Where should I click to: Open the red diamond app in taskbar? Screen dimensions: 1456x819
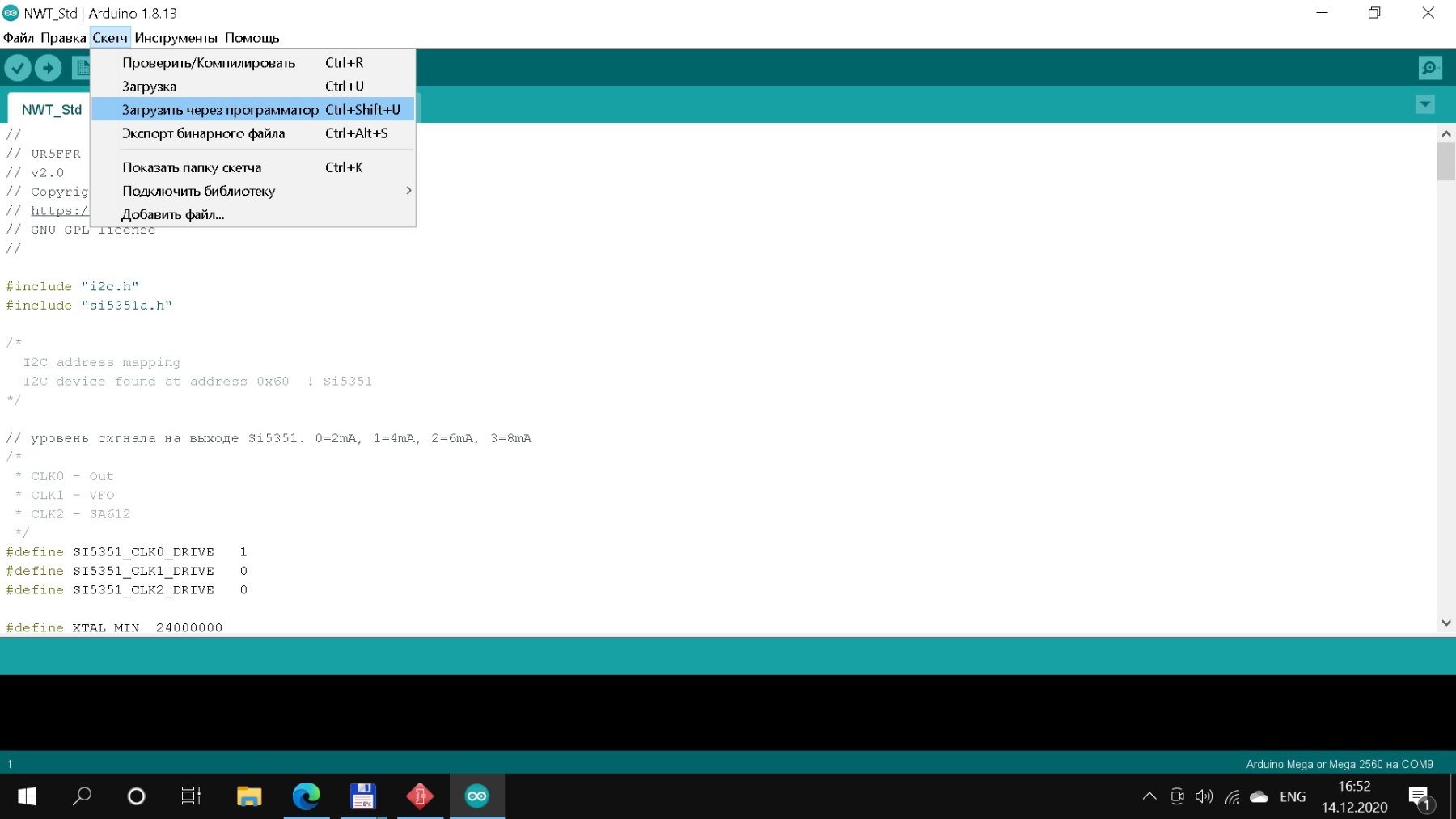coord(420,796)
